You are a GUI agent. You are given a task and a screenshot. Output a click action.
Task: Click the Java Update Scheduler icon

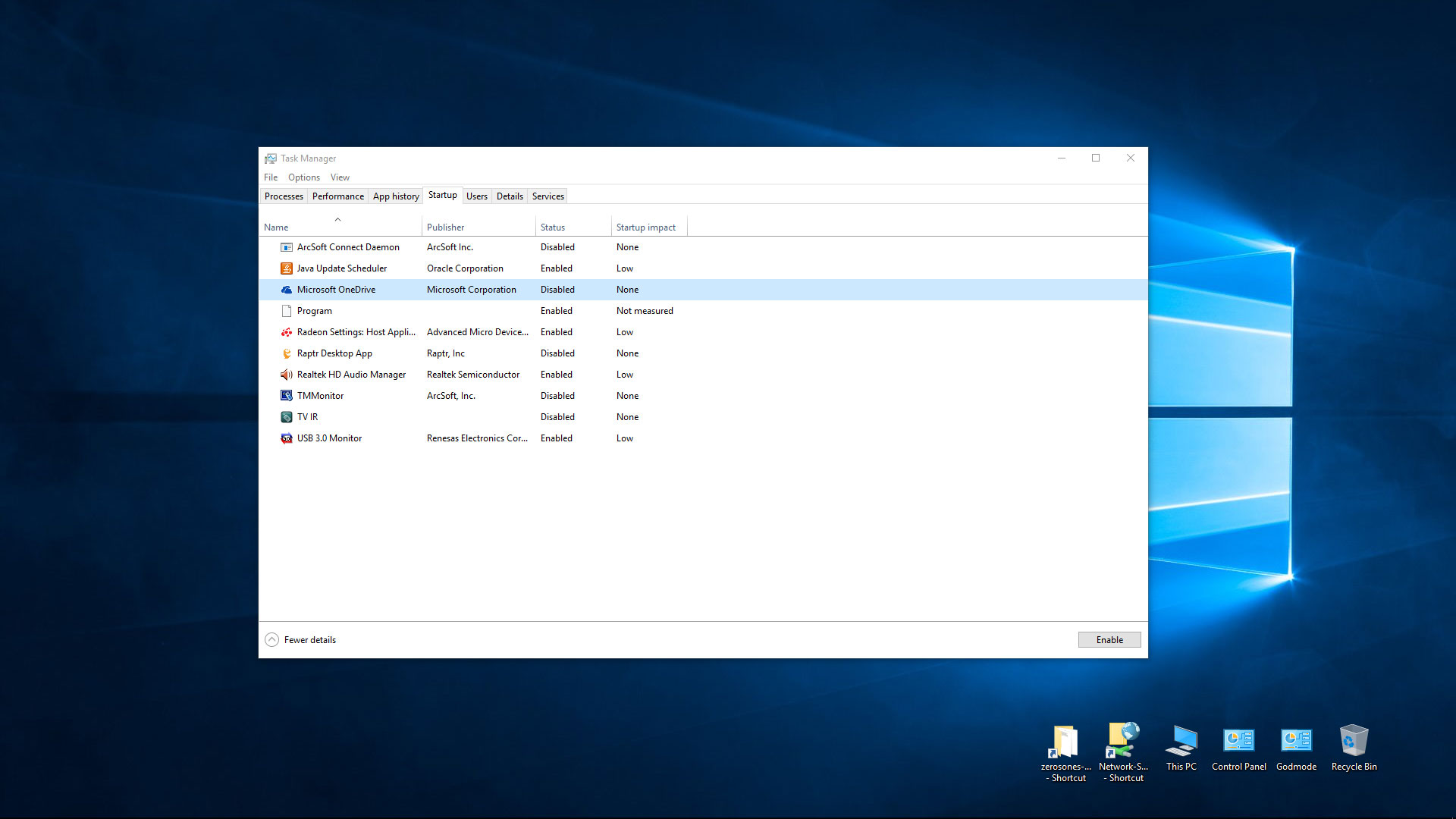pos(287,268)
